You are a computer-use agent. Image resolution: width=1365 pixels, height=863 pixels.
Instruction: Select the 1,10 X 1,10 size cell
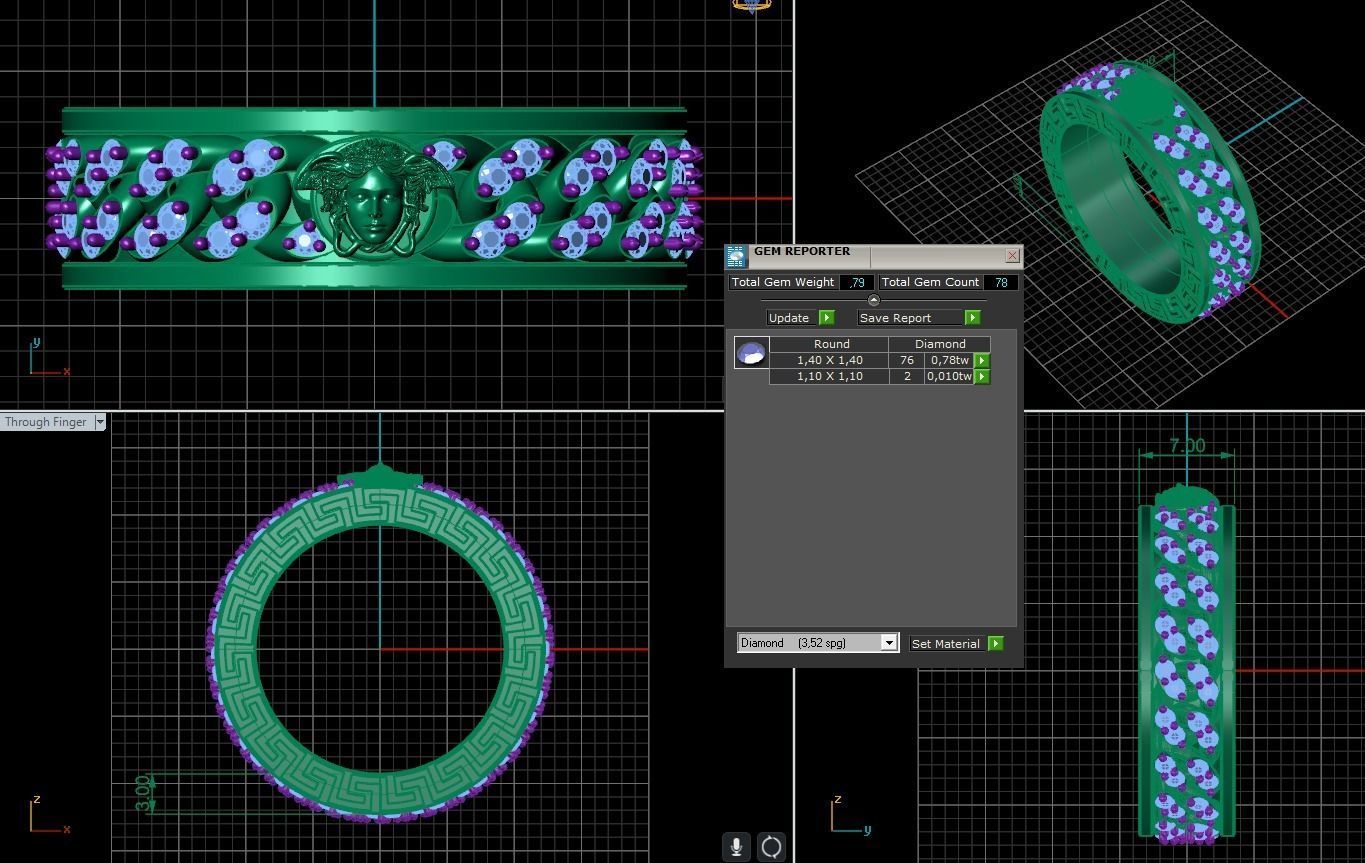pyautogui.click(x=829, y=376)
